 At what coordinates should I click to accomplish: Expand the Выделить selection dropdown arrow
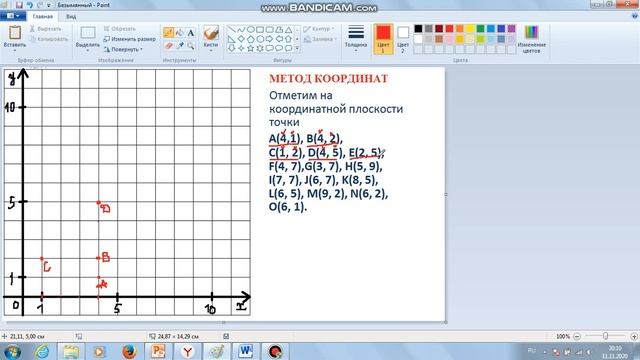(x=87, y=51)
